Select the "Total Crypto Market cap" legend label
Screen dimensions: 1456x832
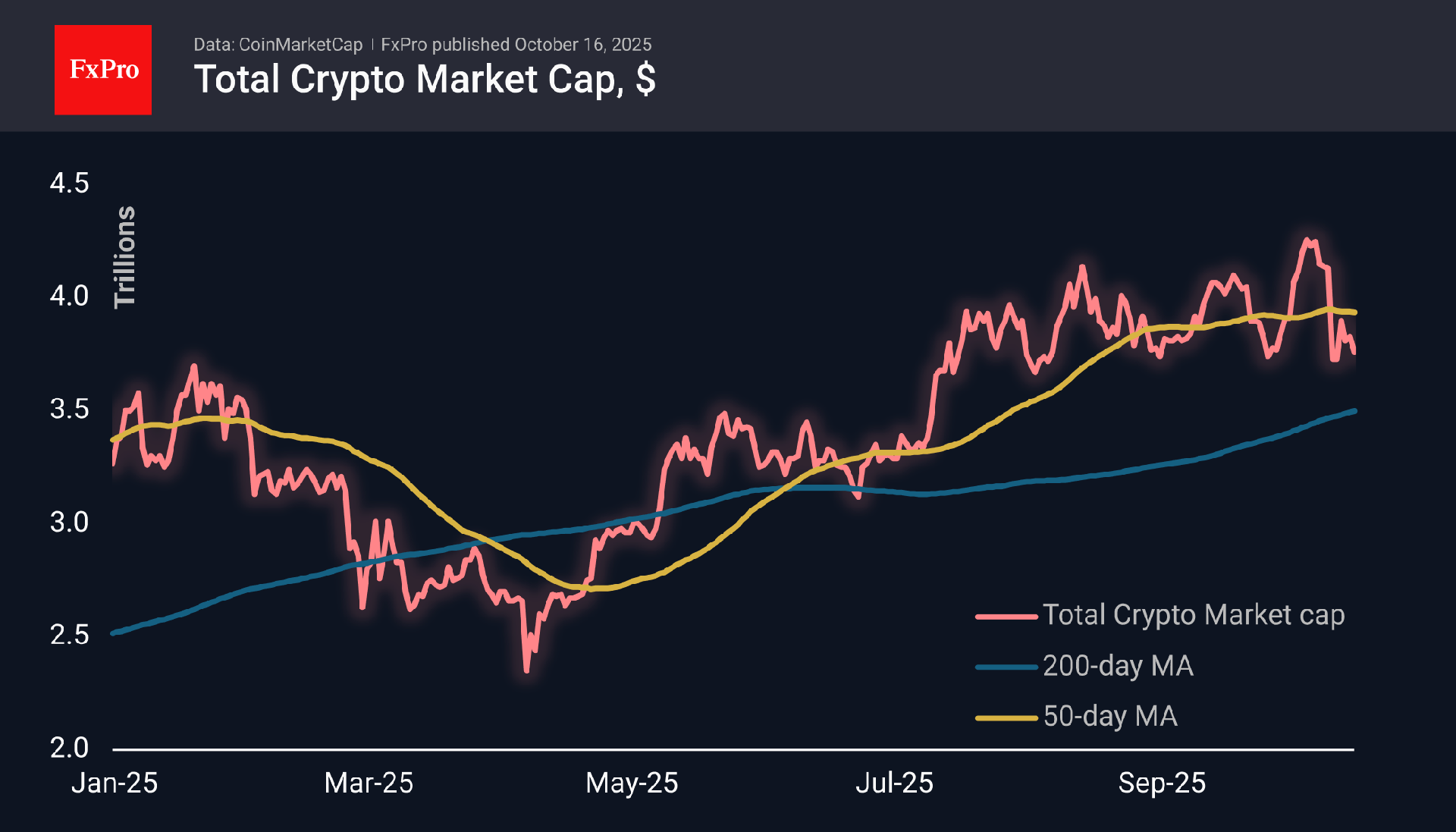[1193, 615]
